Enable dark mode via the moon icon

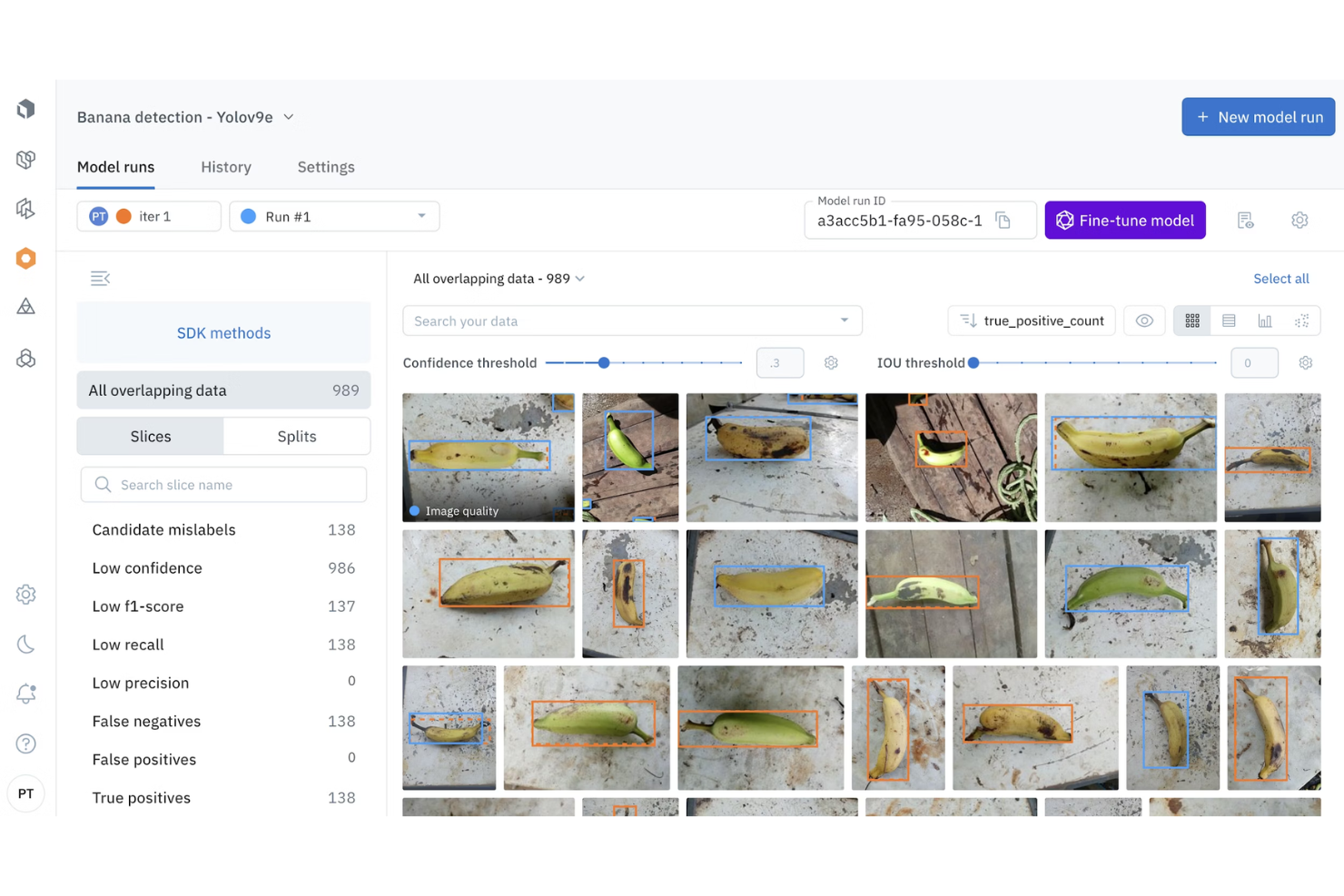[25, 644]
